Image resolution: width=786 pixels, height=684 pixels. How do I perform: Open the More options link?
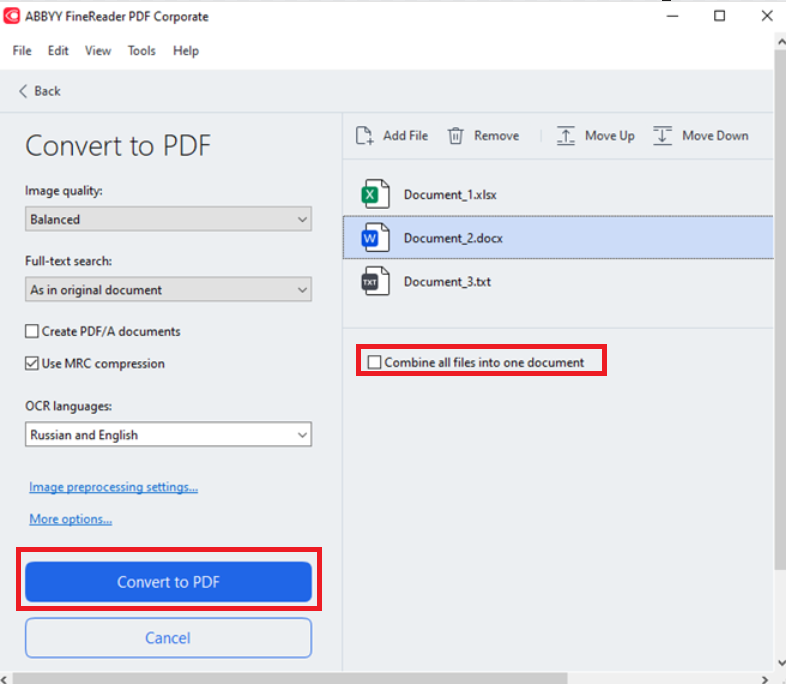coord(71,519)
